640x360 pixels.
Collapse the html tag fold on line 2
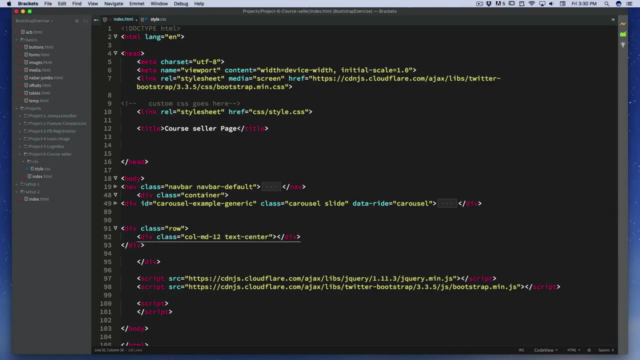(x=116, y=37)
